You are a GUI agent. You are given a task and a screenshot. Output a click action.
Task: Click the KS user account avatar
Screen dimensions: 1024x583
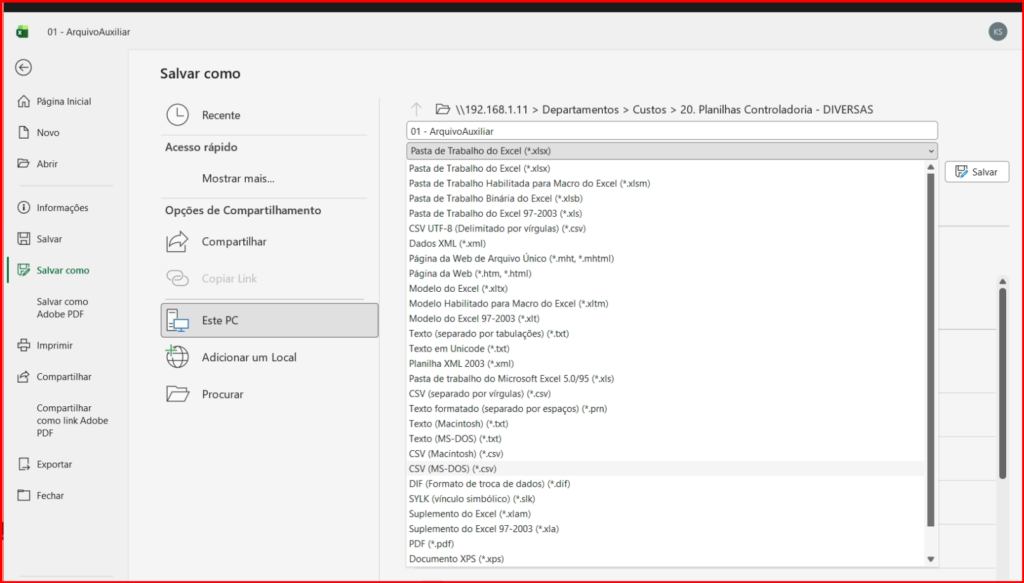click(x=997, y=32)
